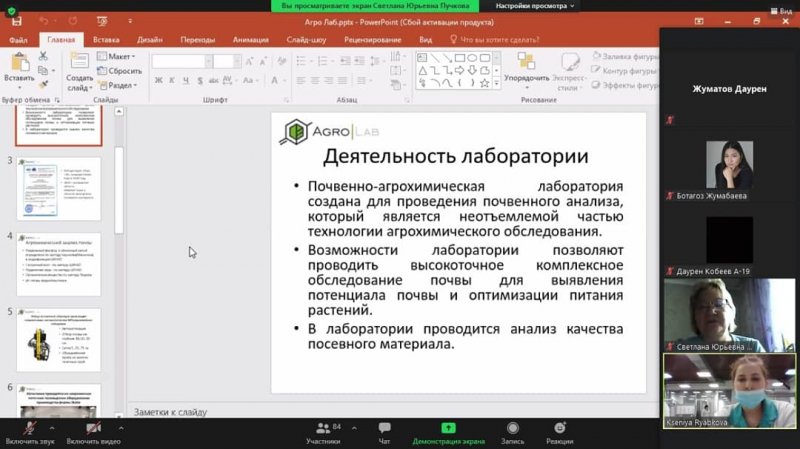Switch to the Слайд-шоу ribbon tab
This screenshot has width=800, height=449.
306,40
